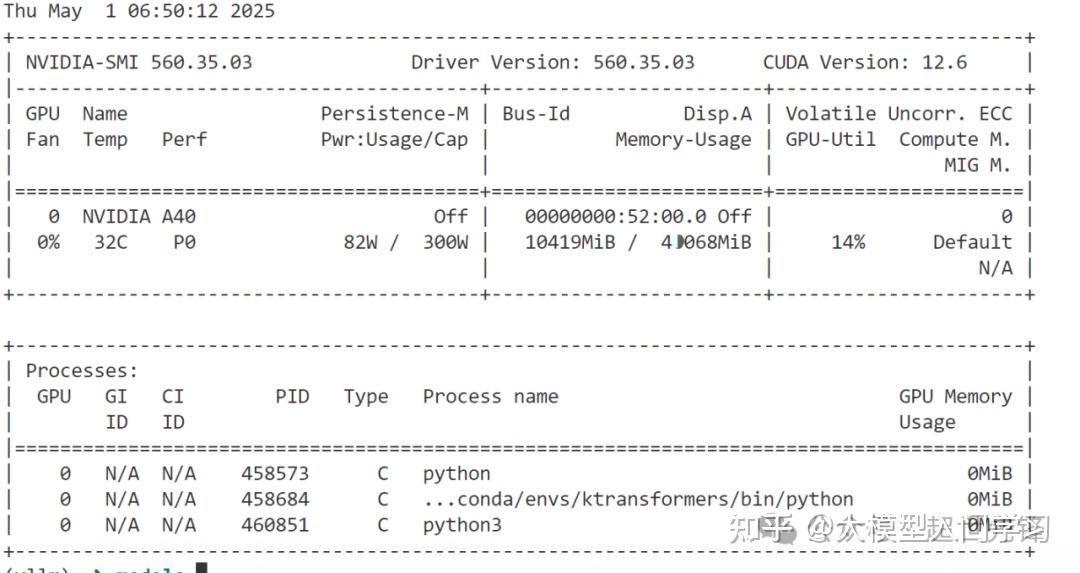The width and height of the screenshot is (1080, 573).
Task: Select PID 458573 in the process table
Action: tap(275, 474)
